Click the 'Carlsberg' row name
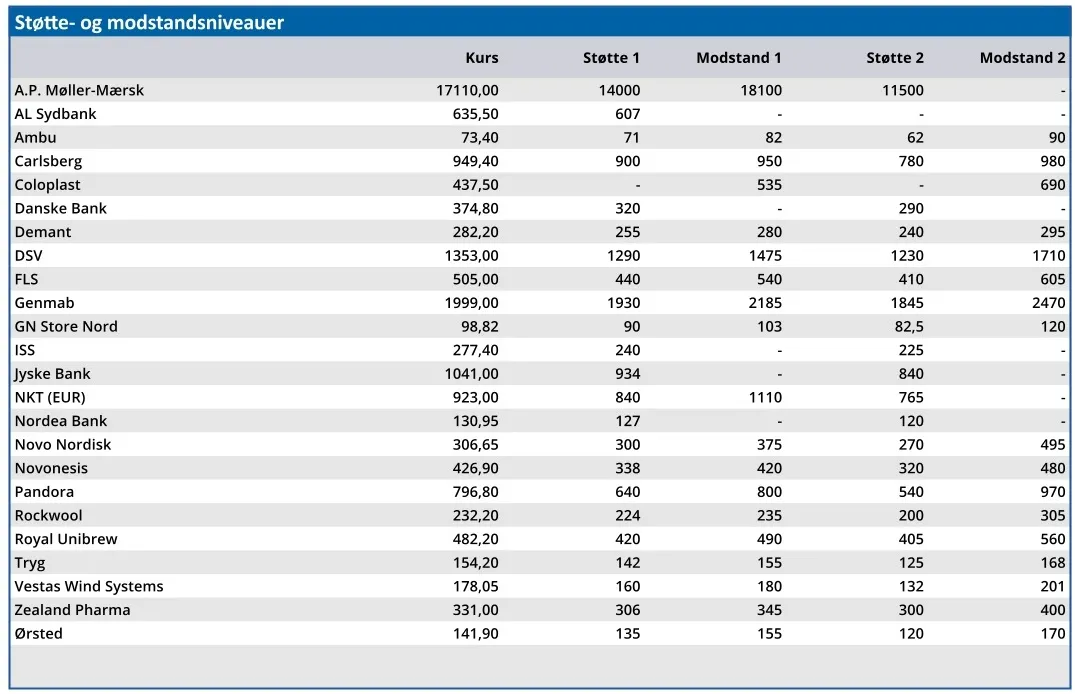The image size is (1075, 694). [x=48, y=161]
